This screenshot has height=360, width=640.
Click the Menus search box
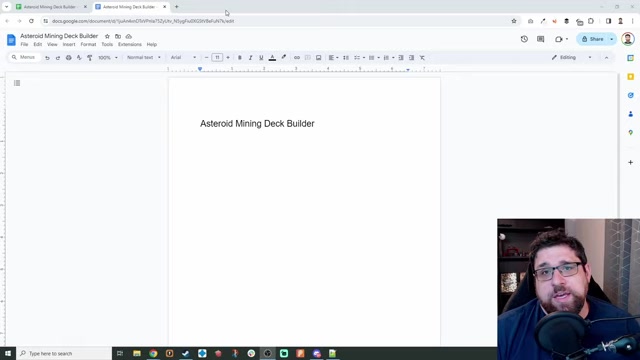[x=24, y=58]
